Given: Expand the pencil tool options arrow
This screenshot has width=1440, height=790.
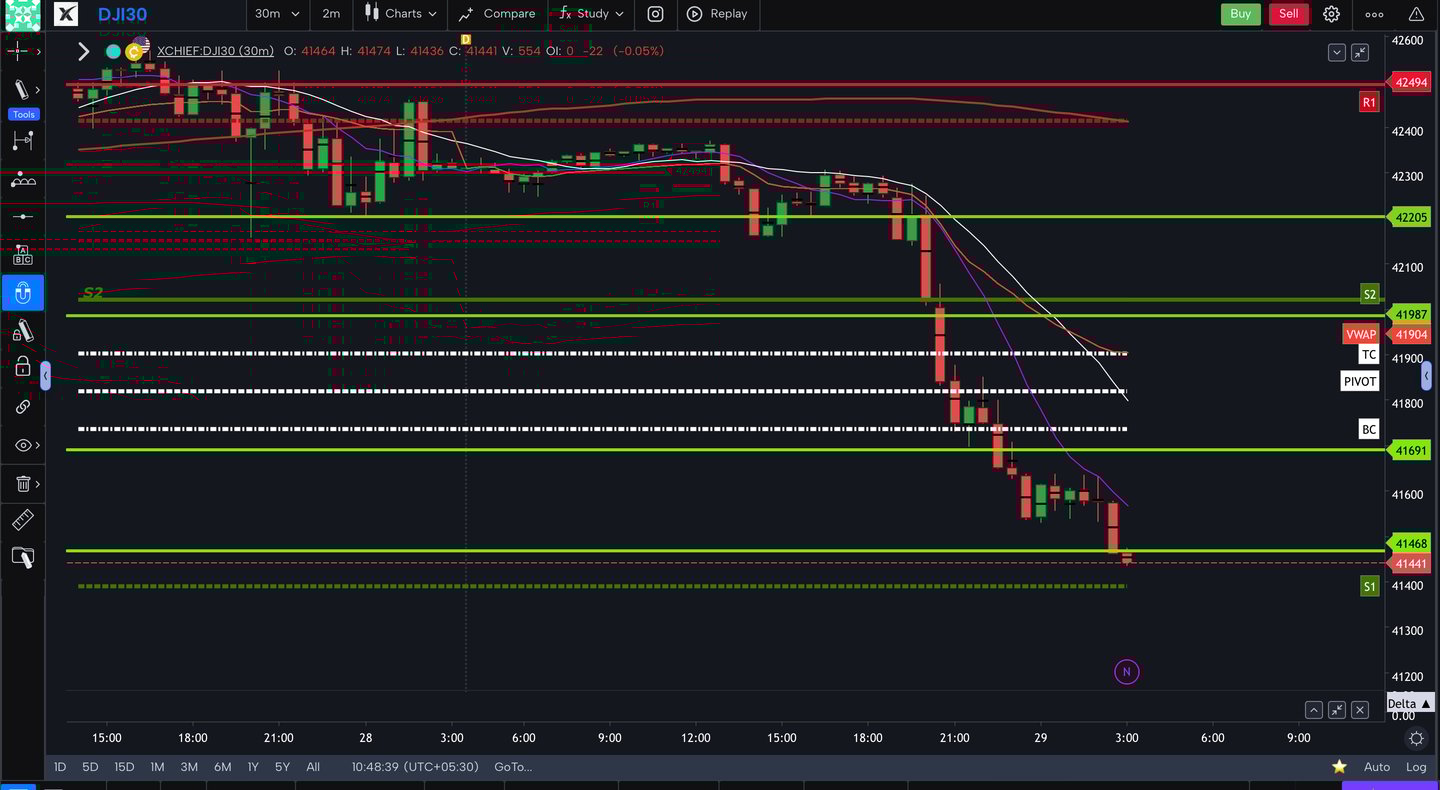Looking at the screenshot, I should [37, 90].
